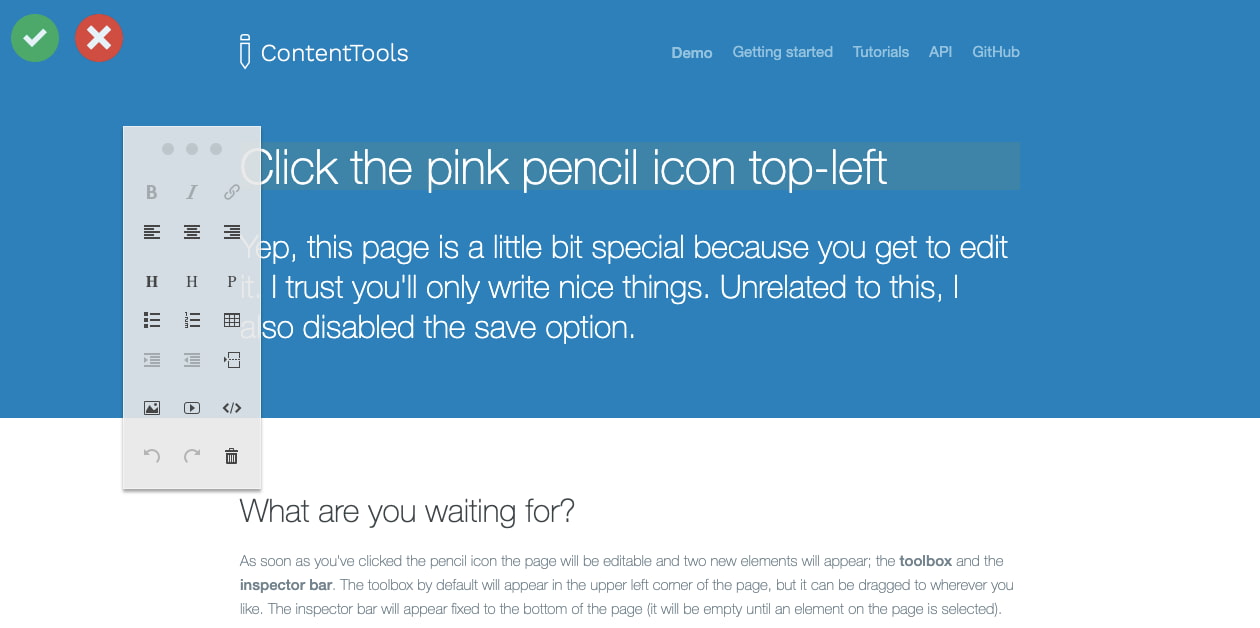Embed a video

tap(192, 408)
